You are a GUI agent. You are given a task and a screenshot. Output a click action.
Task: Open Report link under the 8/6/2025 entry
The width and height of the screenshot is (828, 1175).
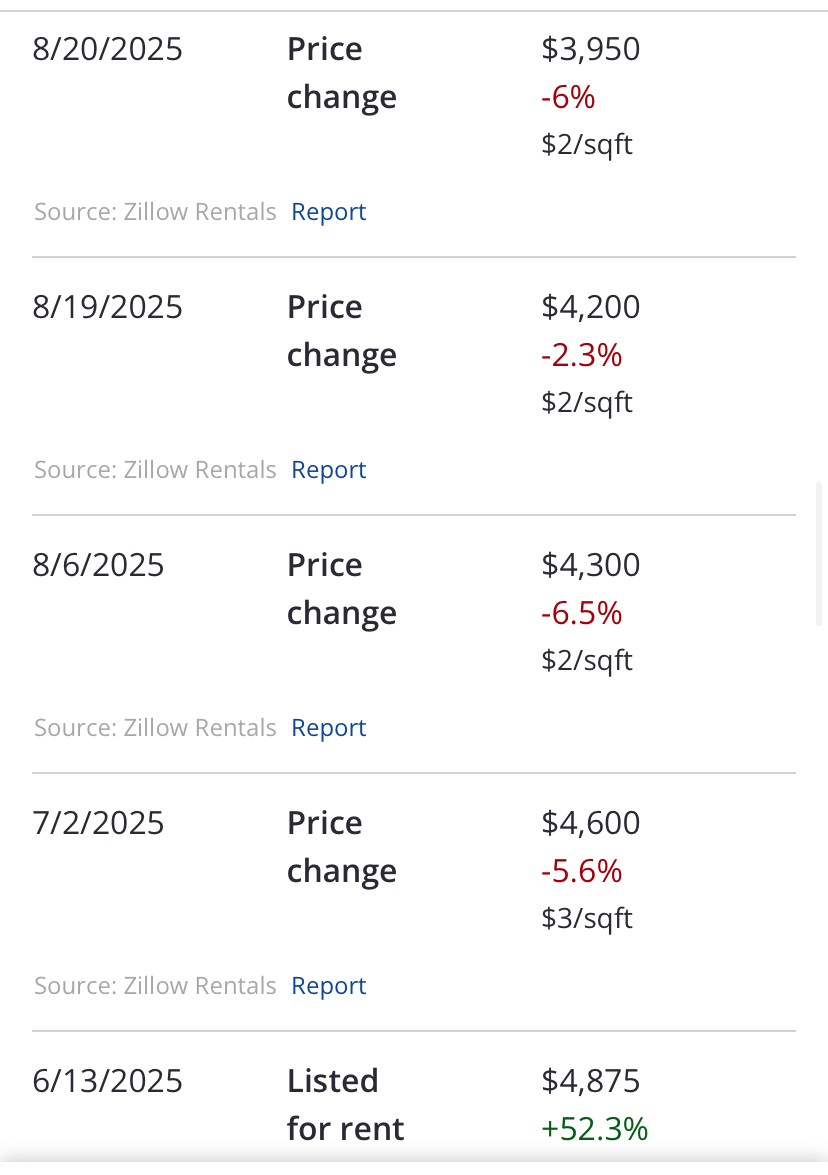pos(328,728)
